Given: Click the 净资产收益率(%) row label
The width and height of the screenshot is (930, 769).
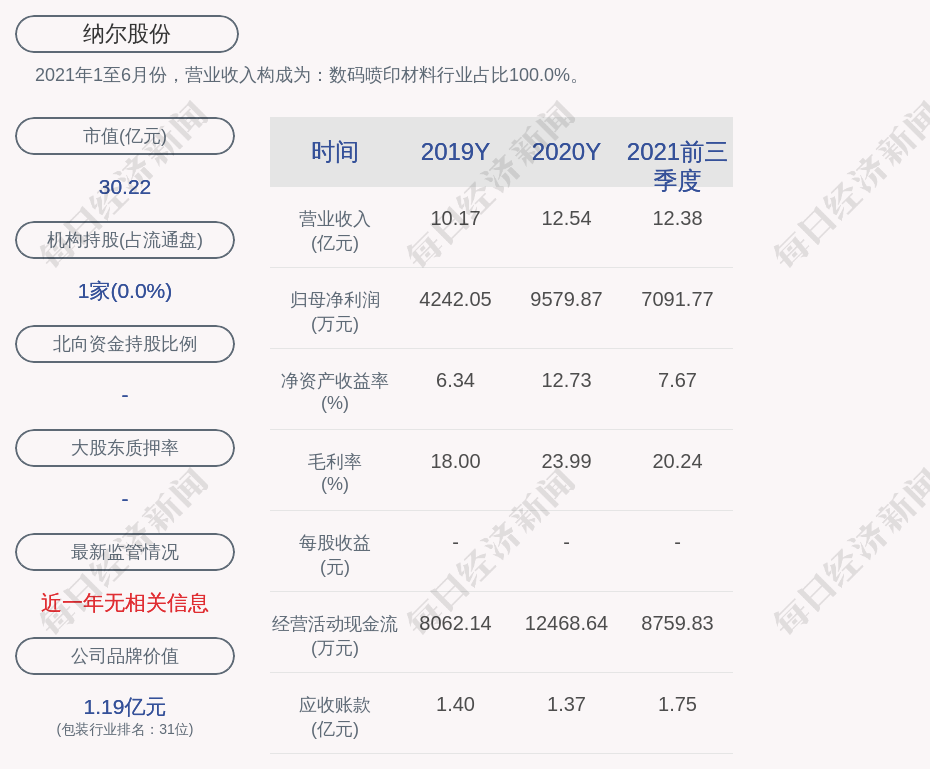Looking at the screenshot, I should click(x=334, y=392).
